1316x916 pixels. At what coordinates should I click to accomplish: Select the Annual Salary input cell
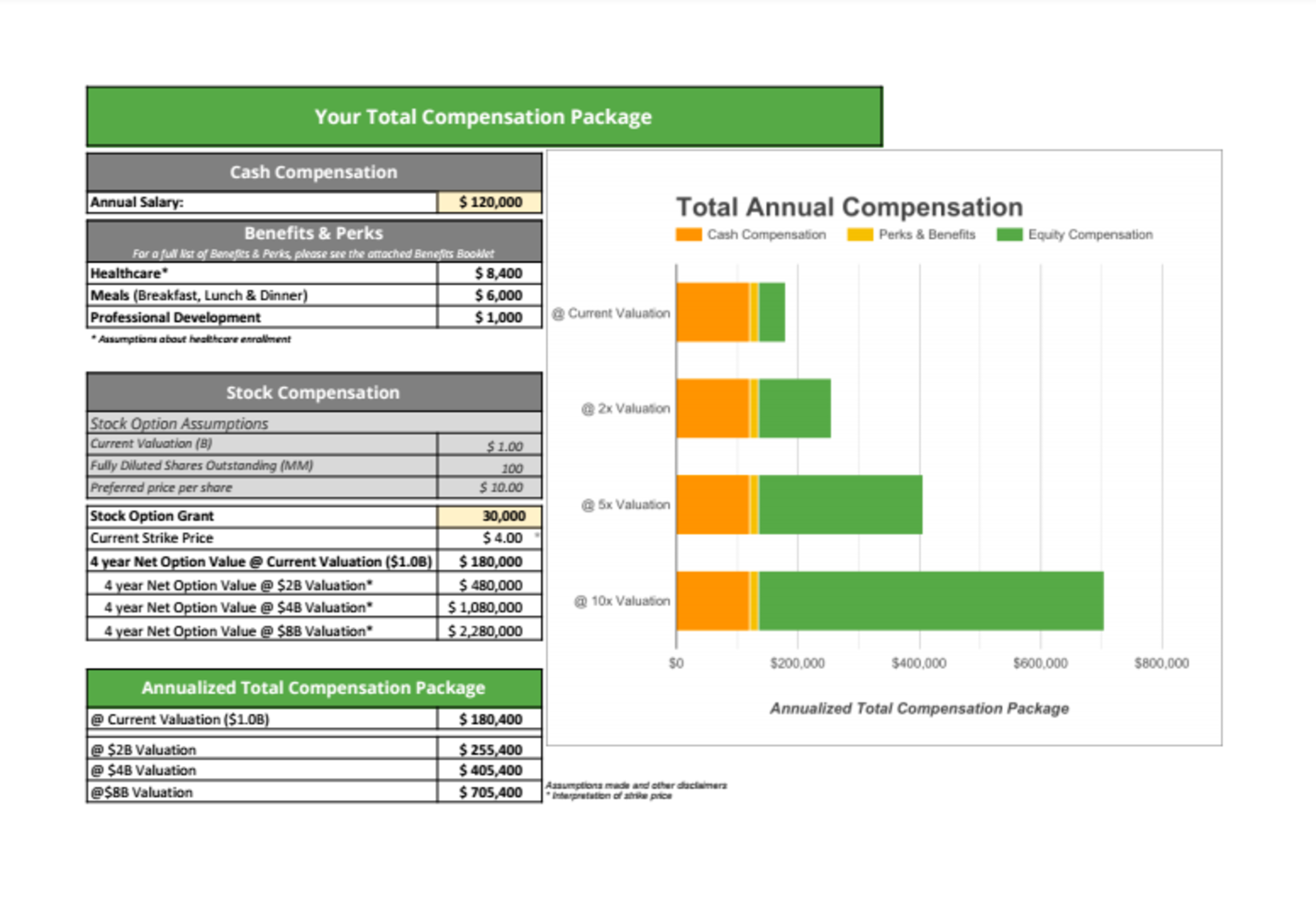489,202
